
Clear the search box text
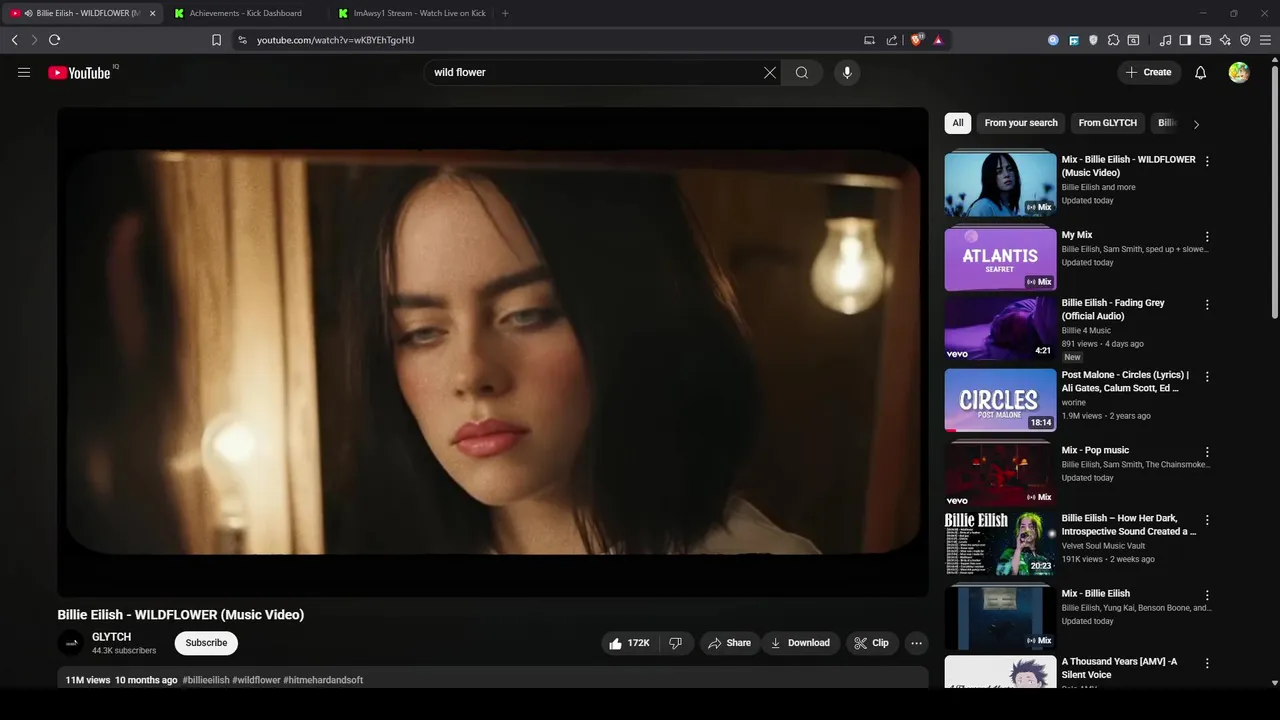(770, 72)
